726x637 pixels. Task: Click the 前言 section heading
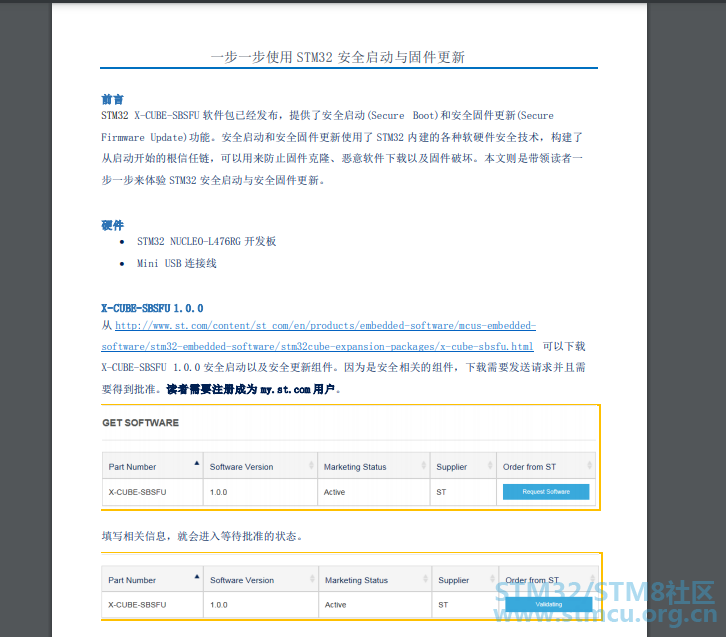(113, 99)
